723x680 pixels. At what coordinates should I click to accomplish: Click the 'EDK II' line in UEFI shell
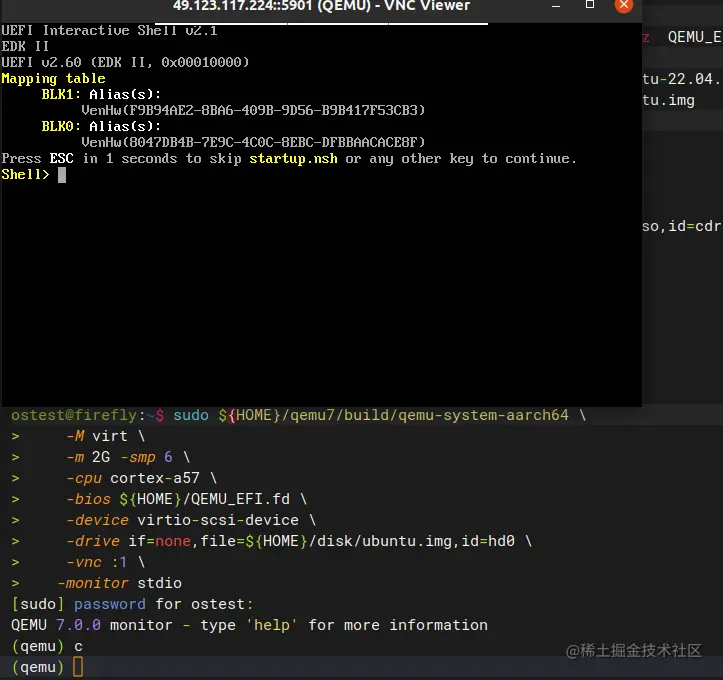25,46
